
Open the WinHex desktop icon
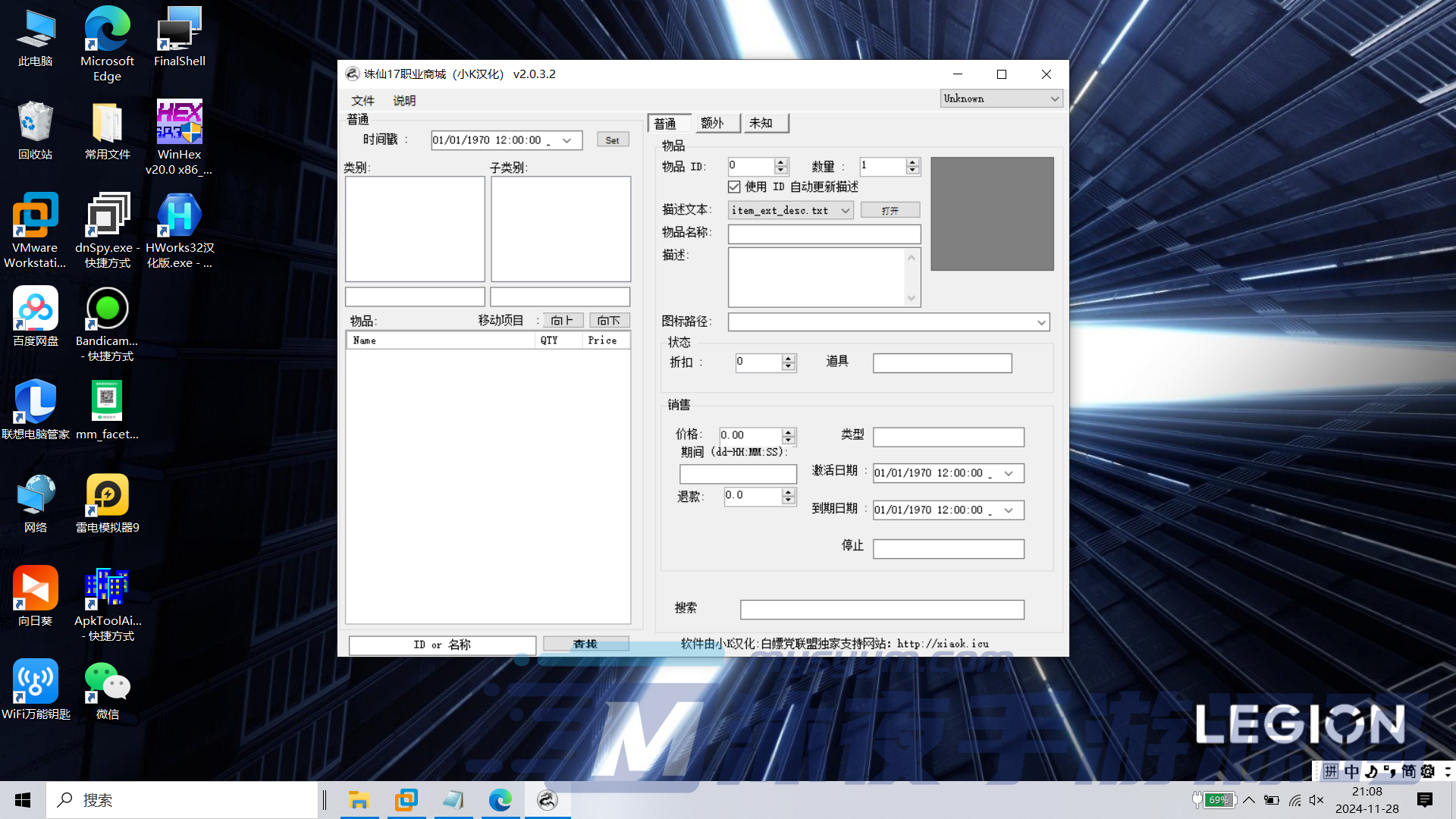tap(179, 122)
